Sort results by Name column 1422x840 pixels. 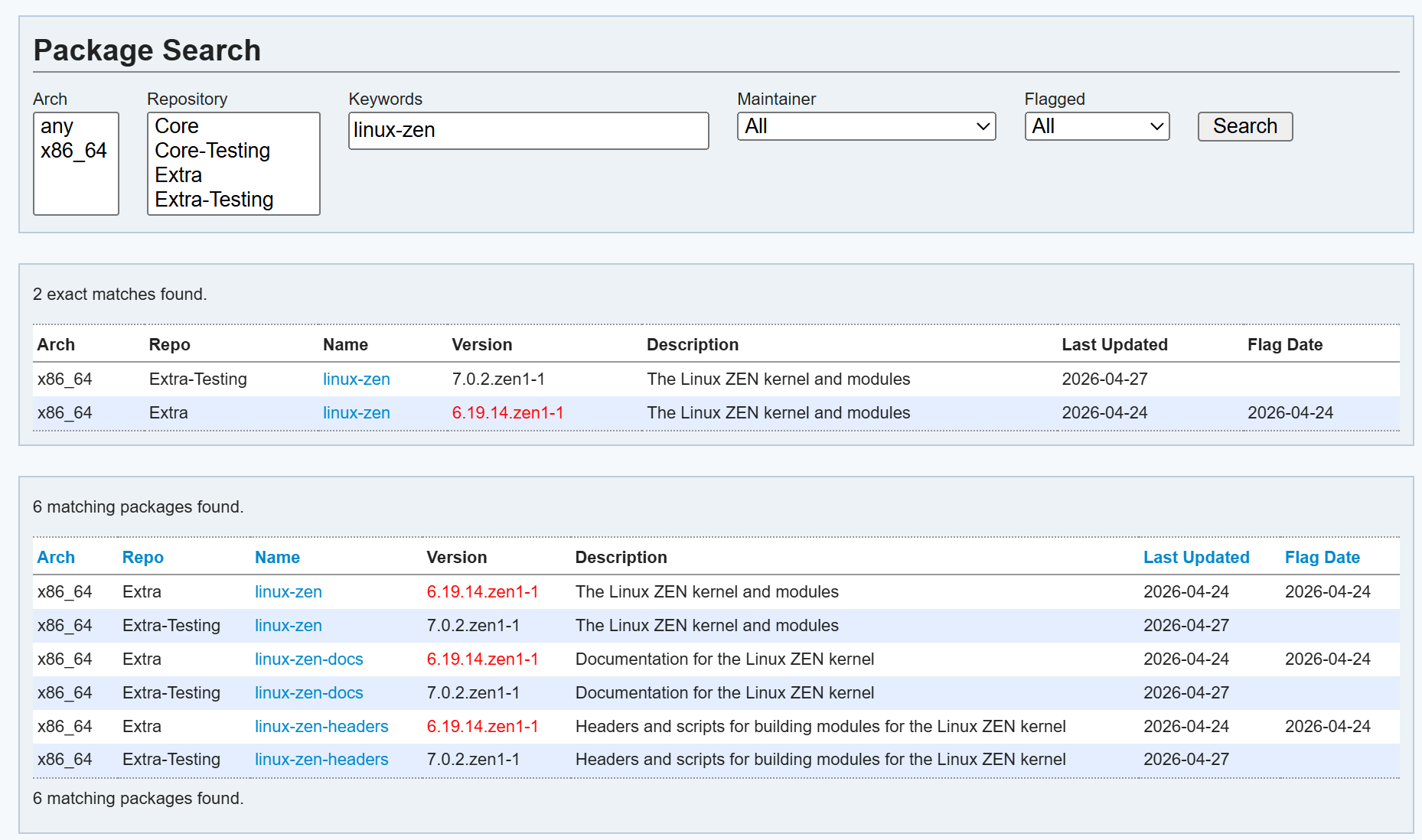click(x=277, y=557)
